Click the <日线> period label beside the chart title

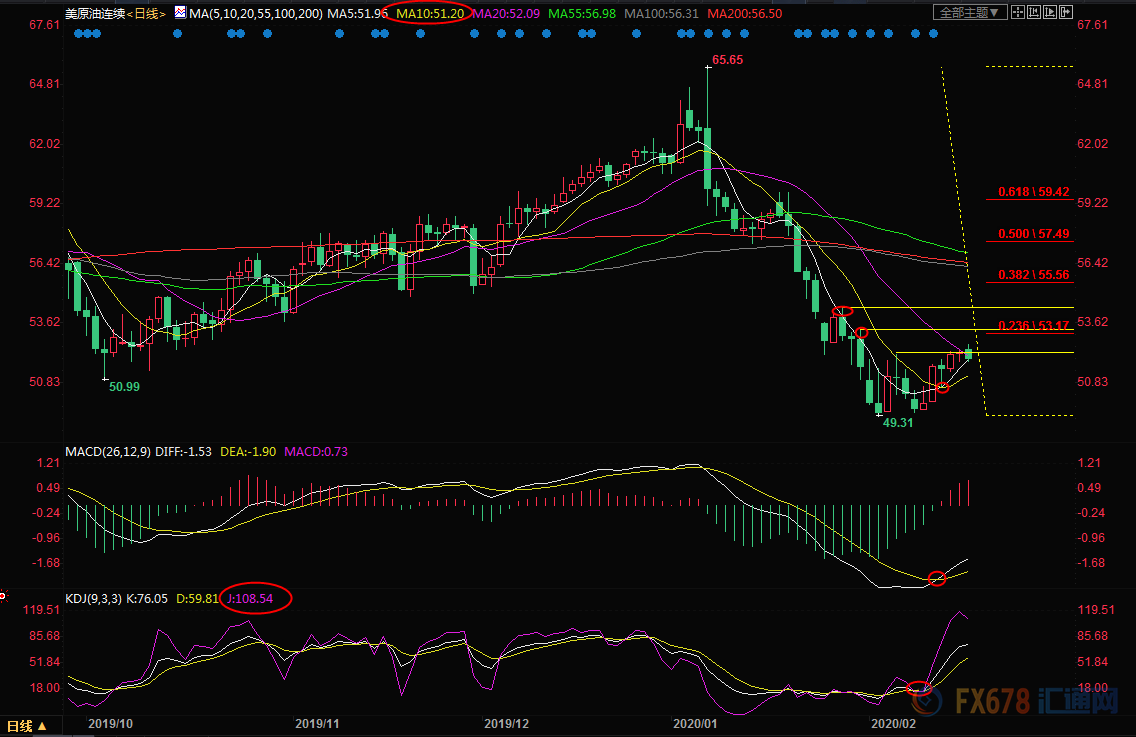148,13
